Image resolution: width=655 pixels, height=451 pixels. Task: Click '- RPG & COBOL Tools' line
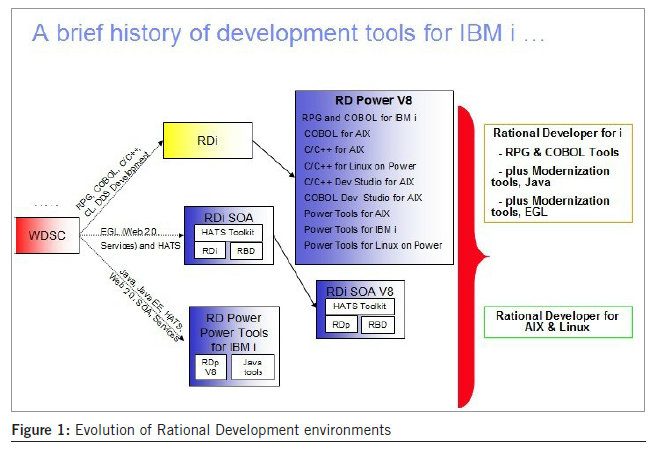pyautogui.click(x=558, y=152)
